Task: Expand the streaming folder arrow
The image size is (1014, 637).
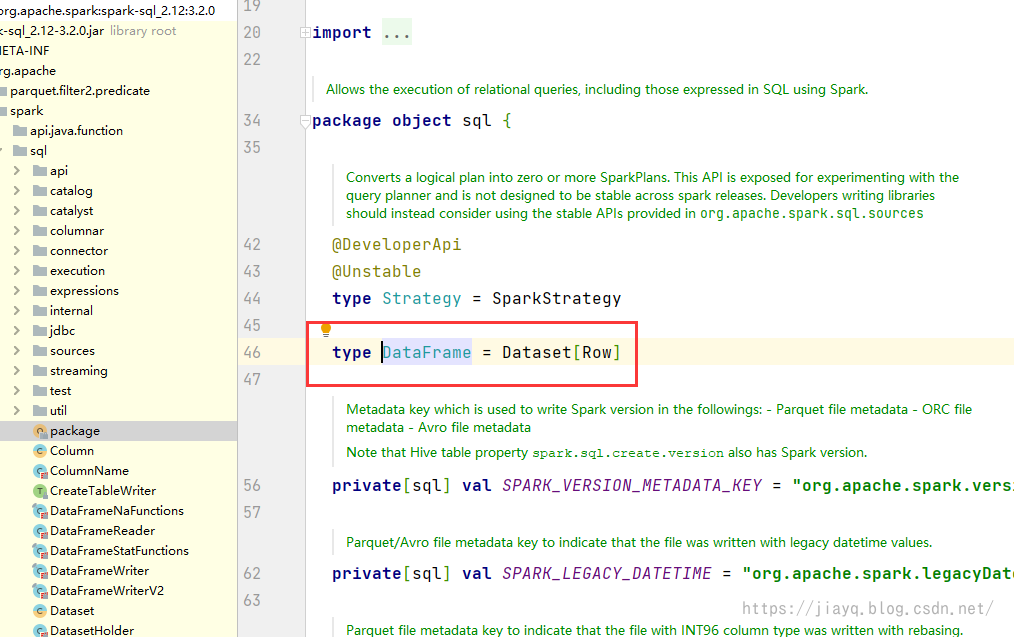Action: (17, 371)
